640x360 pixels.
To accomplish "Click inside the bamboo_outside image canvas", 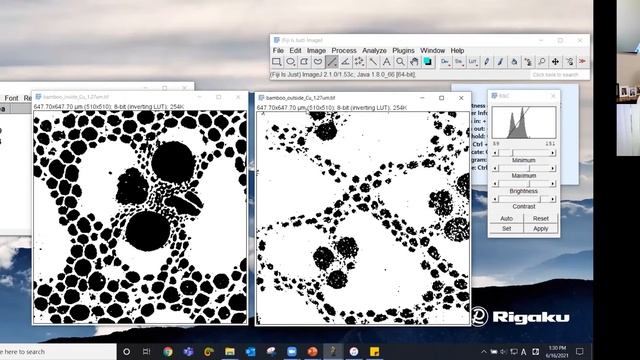I will tap(363, 218).
